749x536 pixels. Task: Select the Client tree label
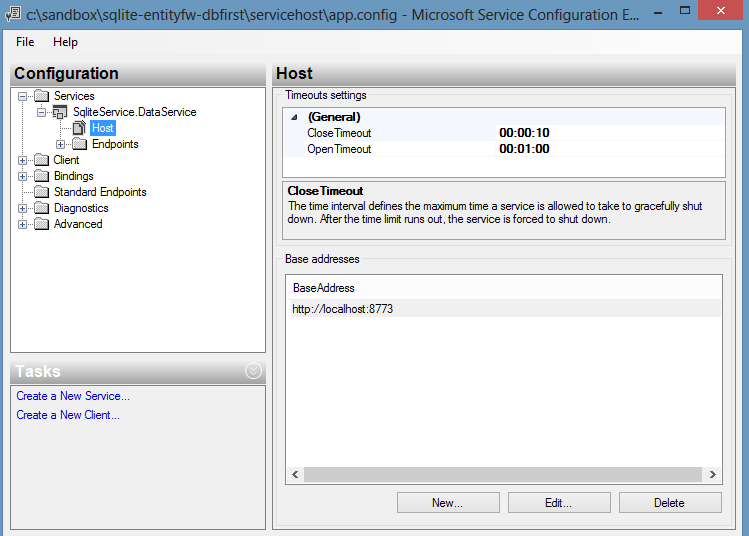click(66, 160)
